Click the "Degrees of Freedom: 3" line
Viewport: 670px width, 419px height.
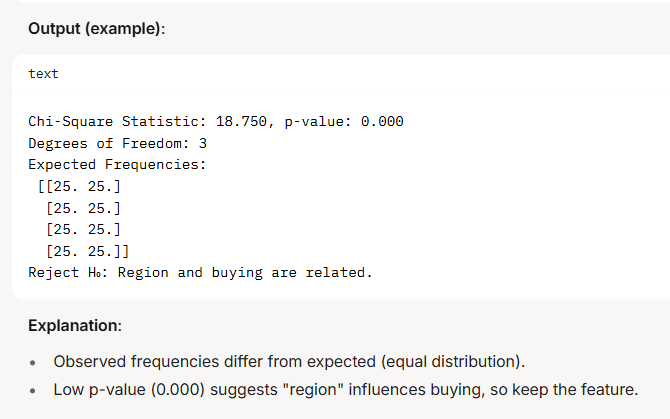118,144
